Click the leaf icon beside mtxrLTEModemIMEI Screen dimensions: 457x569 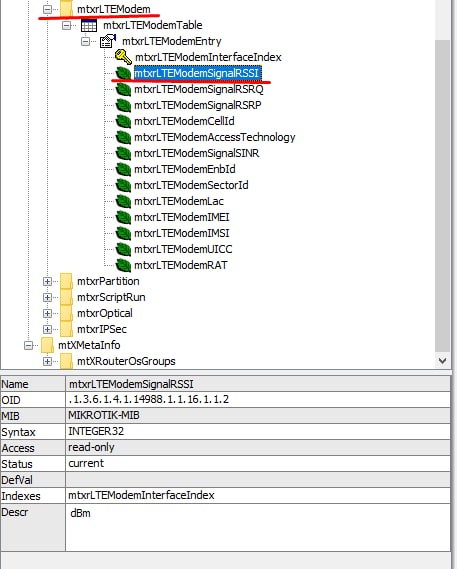point(123,217)
